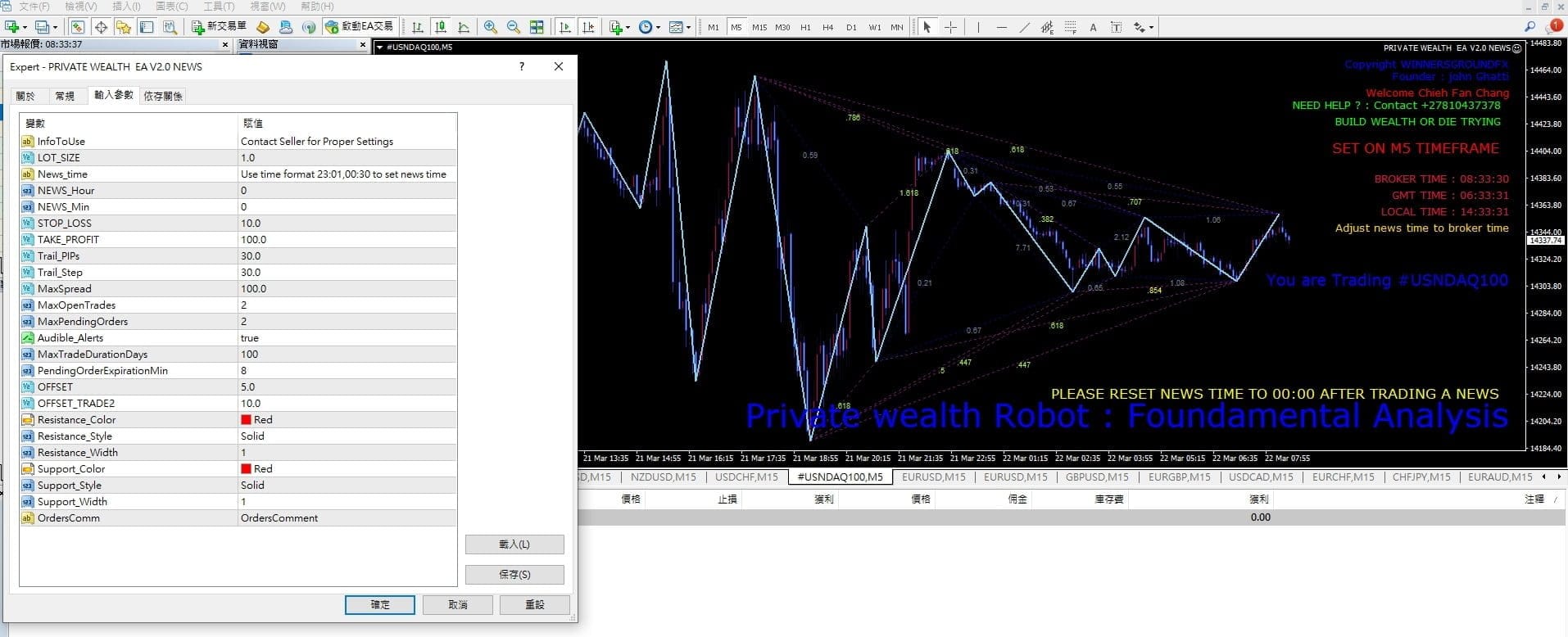Select the Crosshair tool
Image resolution: width=1568 pixels, height=637 pixels.
click(x=950, y=27)
